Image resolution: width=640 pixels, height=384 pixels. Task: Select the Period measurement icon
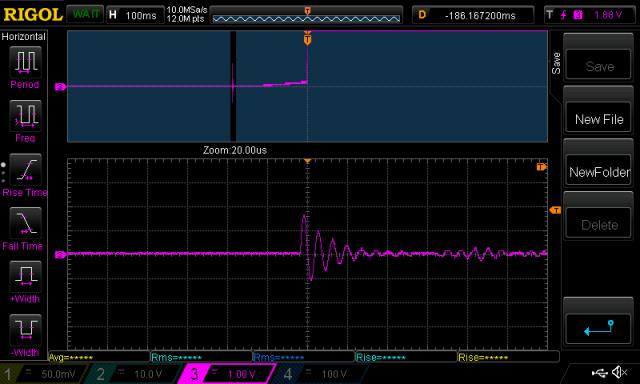[x=25, y=62]
